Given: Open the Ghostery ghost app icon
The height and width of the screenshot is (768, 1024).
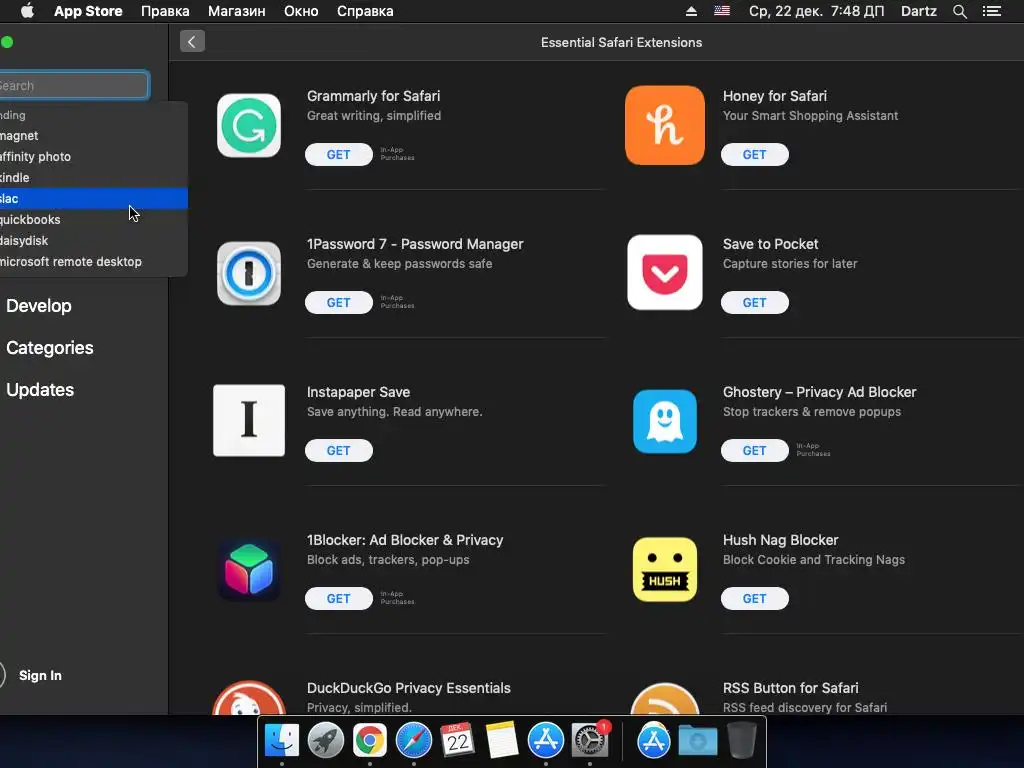Looking at the screenshot, I should click(665, 421).
